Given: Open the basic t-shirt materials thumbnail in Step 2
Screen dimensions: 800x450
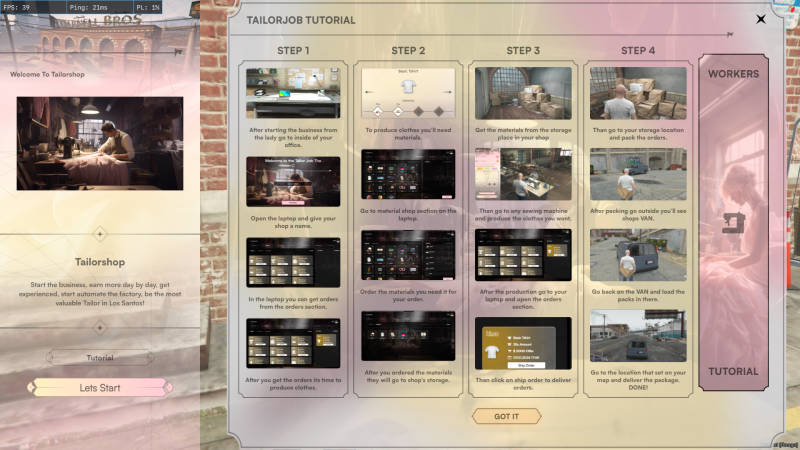Looking at the screenshot, I should pyautogui.click(x=408, y=93).
